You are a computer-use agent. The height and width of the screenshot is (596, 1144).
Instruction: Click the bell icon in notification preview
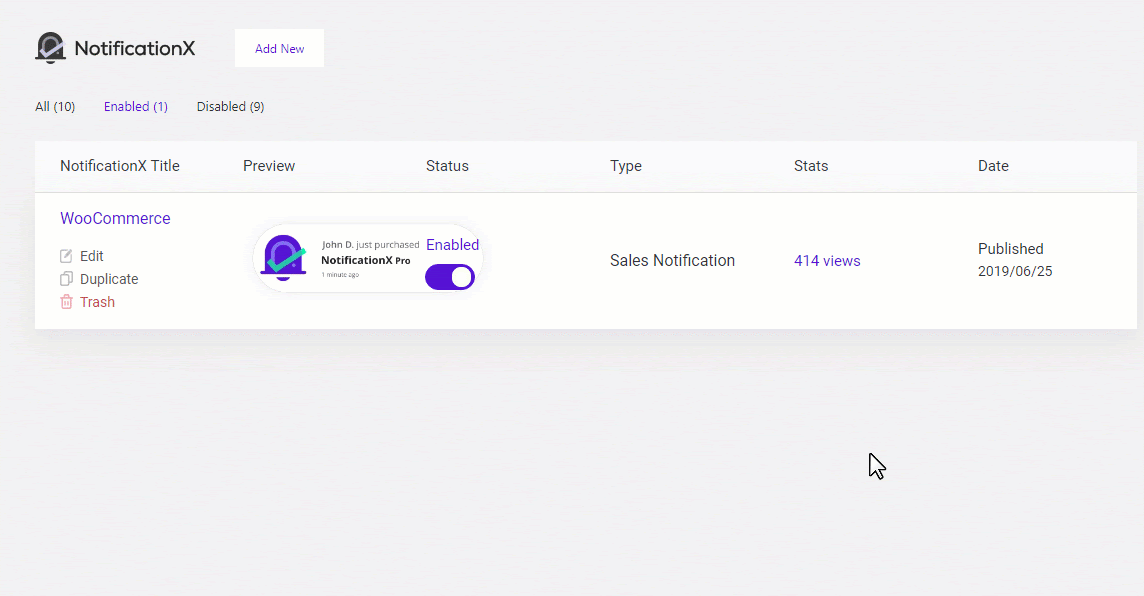point(284,258)
